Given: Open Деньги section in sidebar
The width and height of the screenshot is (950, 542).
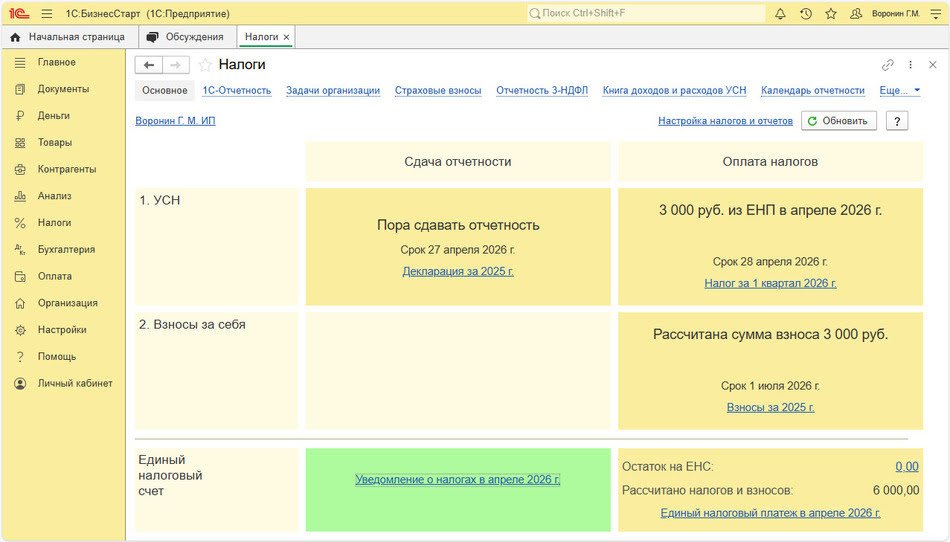Looking at the screenshot, I should [x=53, y=115].
